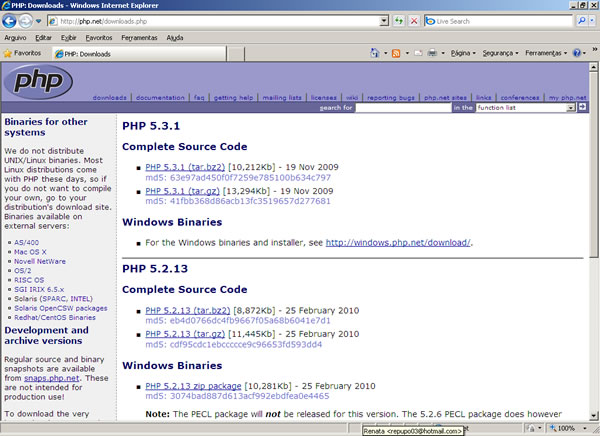The image size is (600, 436).
Task: Click the vertical scrollbar up arrow
Action: (x=593, y=67)
